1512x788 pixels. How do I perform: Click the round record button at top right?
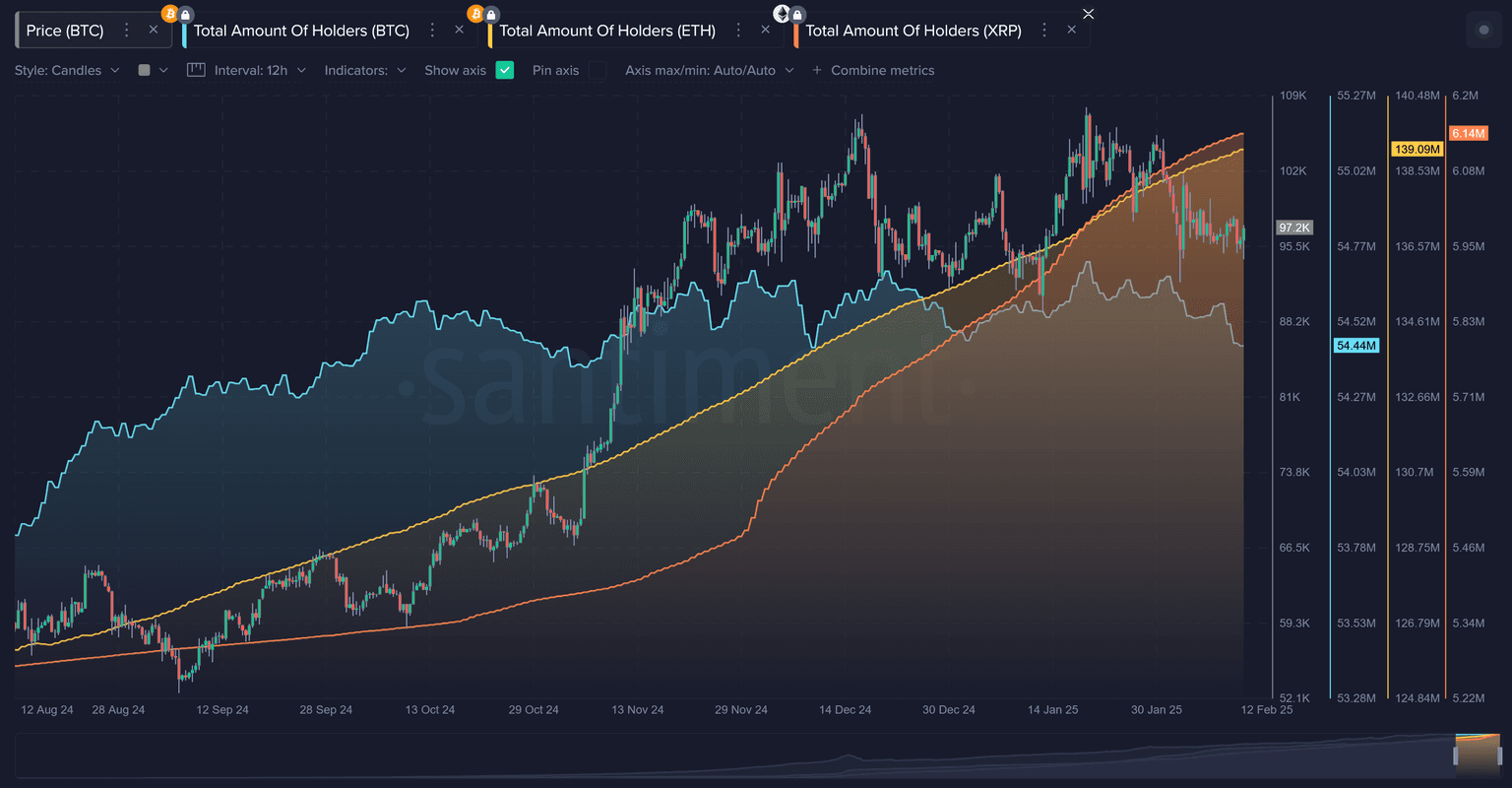pyautogui.click(x=1483, y=31)
